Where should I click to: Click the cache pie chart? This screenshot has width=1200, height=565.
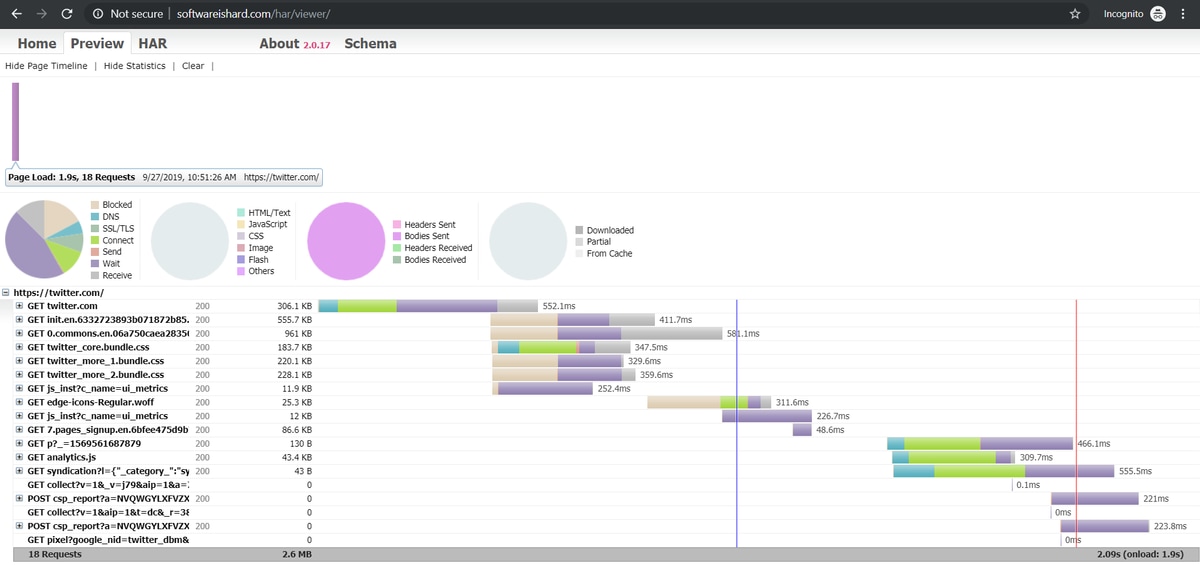click(x=529, y=240)
